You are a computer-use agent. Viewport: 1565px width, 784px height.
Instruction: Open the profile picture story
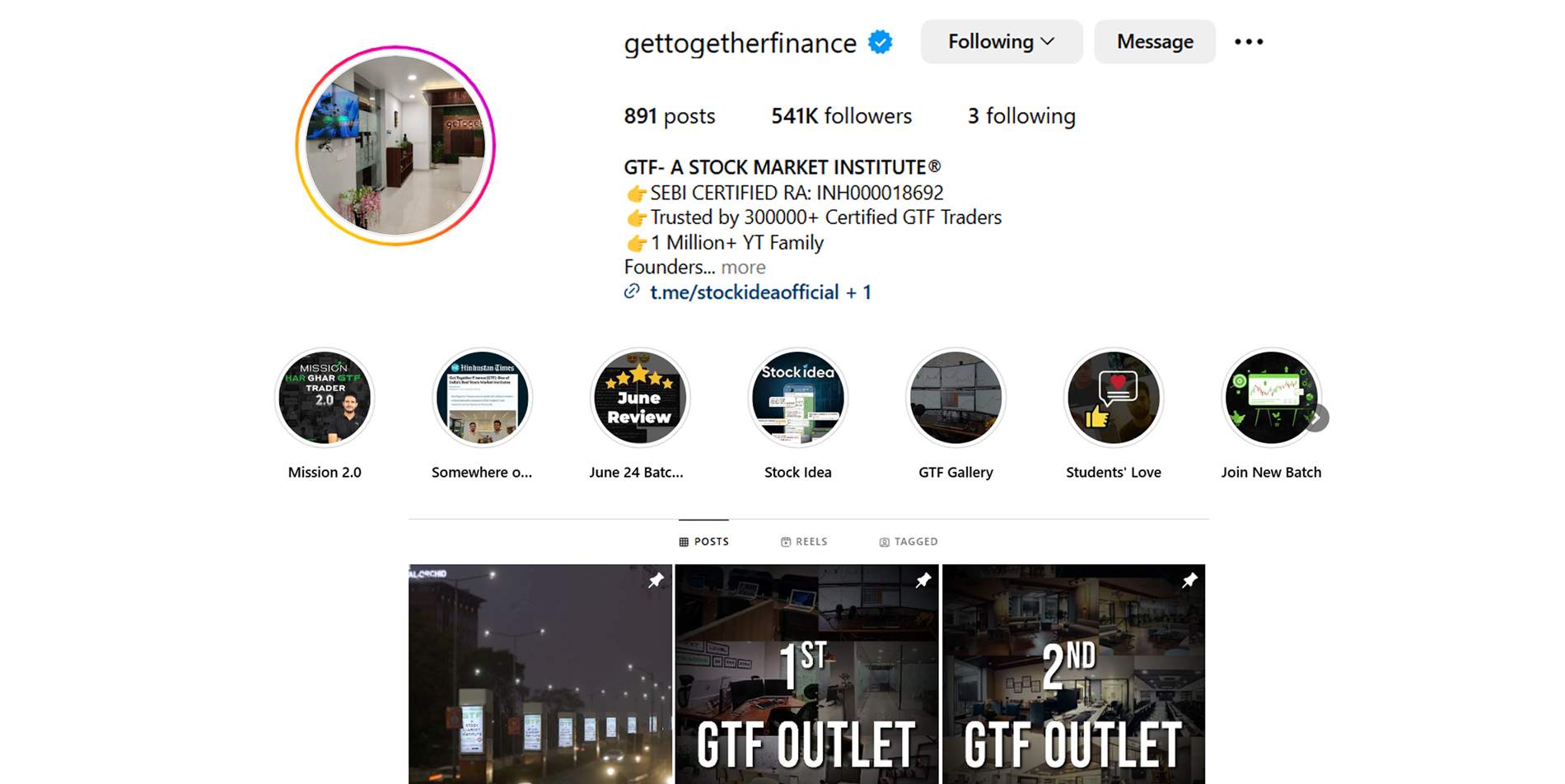[x=395, y=146]
